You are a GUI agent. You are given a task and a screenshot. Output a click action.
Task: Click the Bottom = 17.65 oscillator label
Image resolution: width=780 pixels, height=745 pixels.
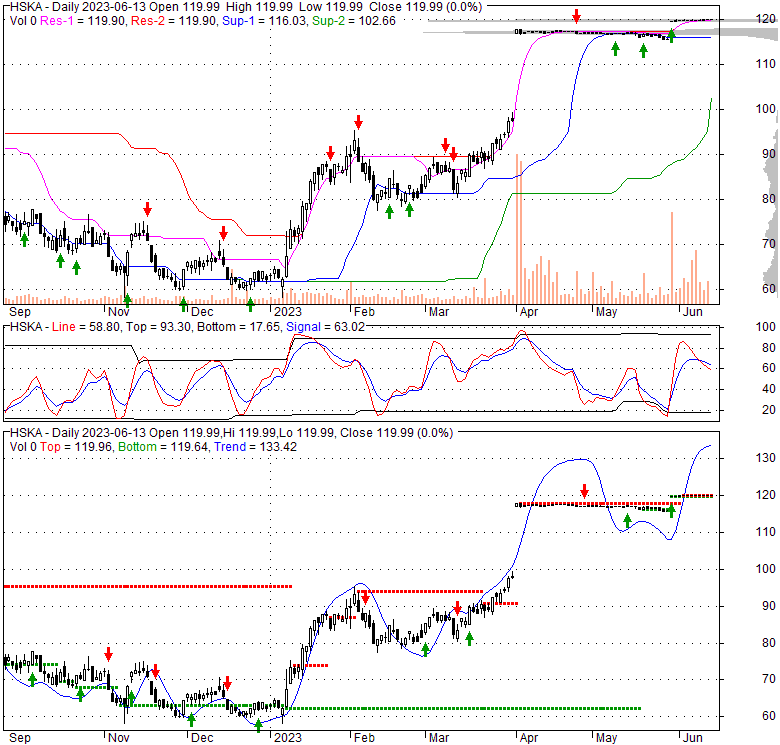click(x=239, y=327)
